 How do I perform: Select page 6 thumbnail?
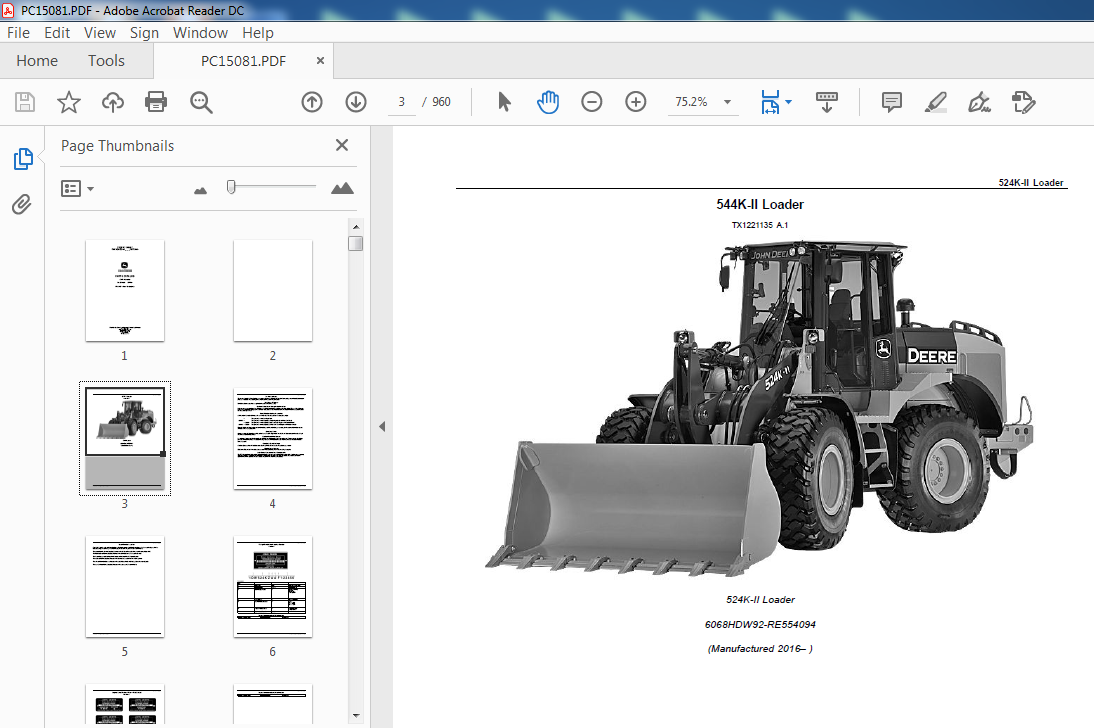(x=273, y=586)
